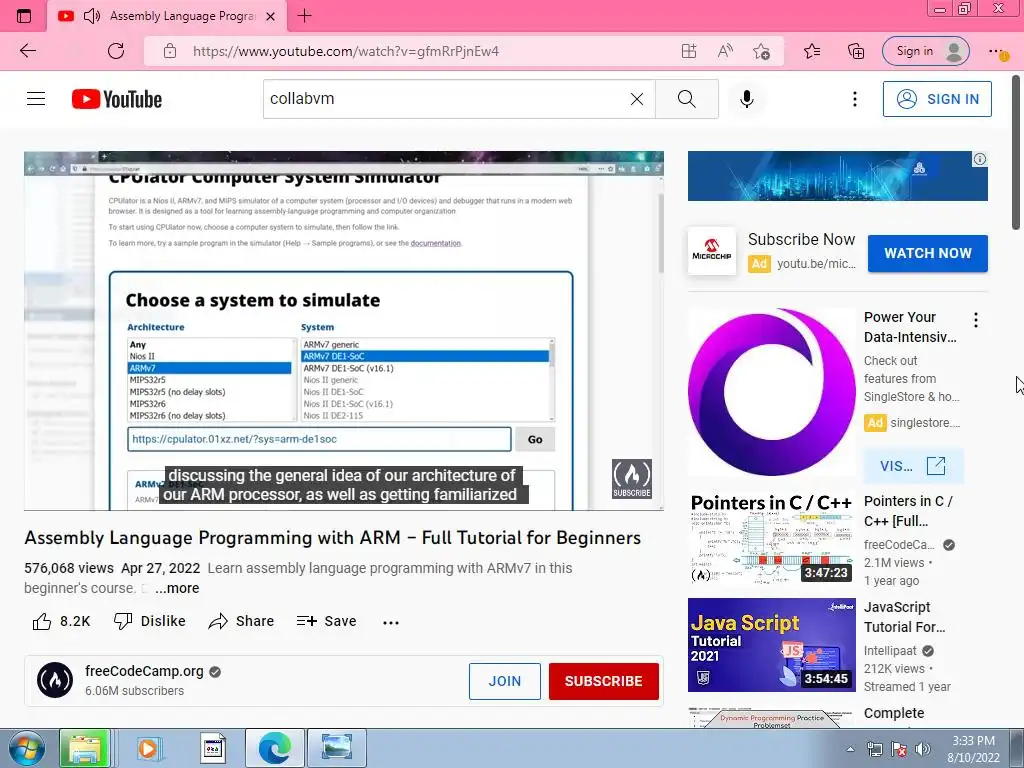Viewport: 1024px width, 768px height.
Task: Open the Windows Start menu
Action: click(x=26, y=748)
